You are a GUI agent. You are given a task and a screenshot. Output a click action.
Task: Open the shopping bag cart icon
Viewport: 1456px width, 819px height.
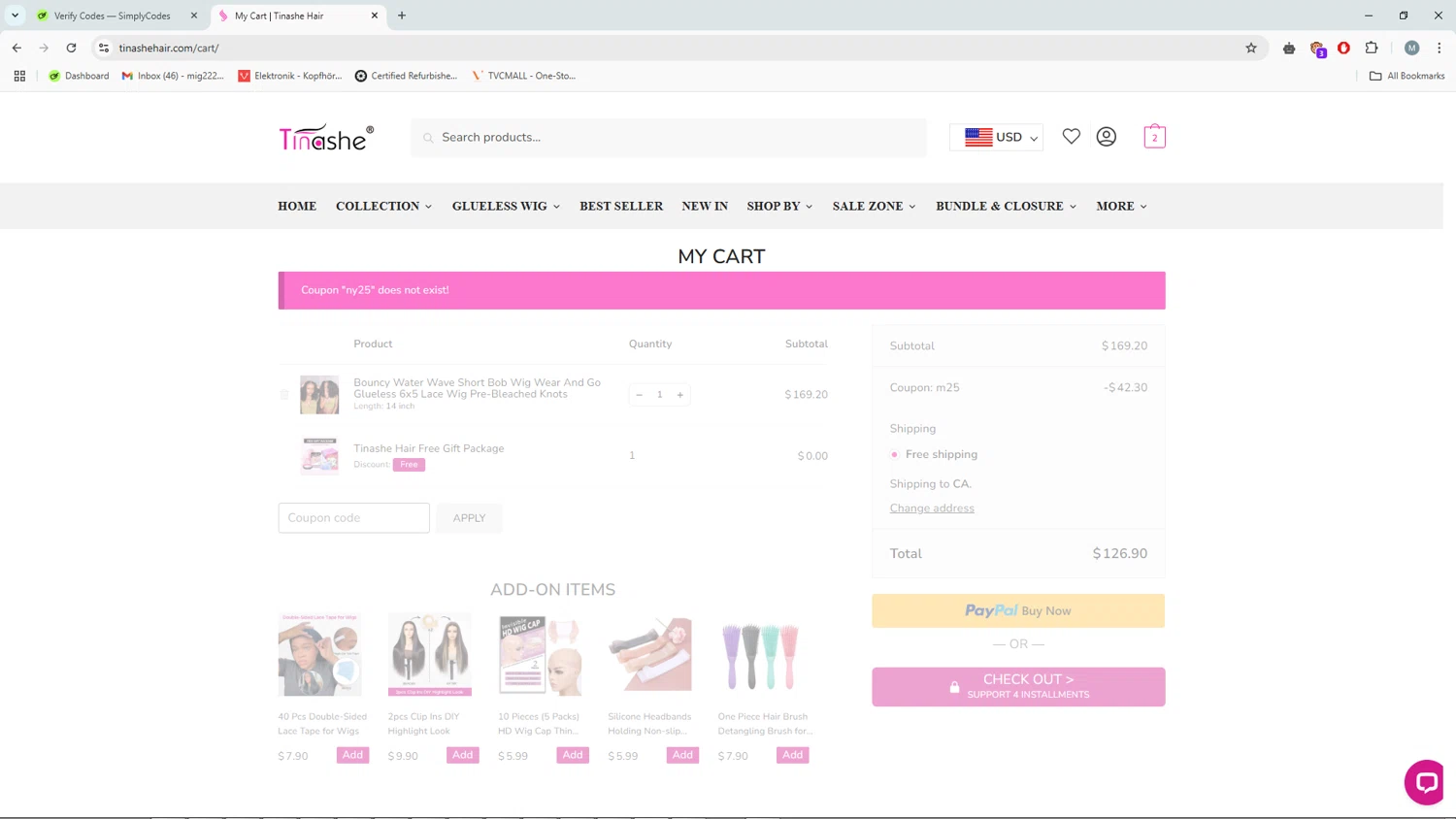click(x=1154, y=137)
